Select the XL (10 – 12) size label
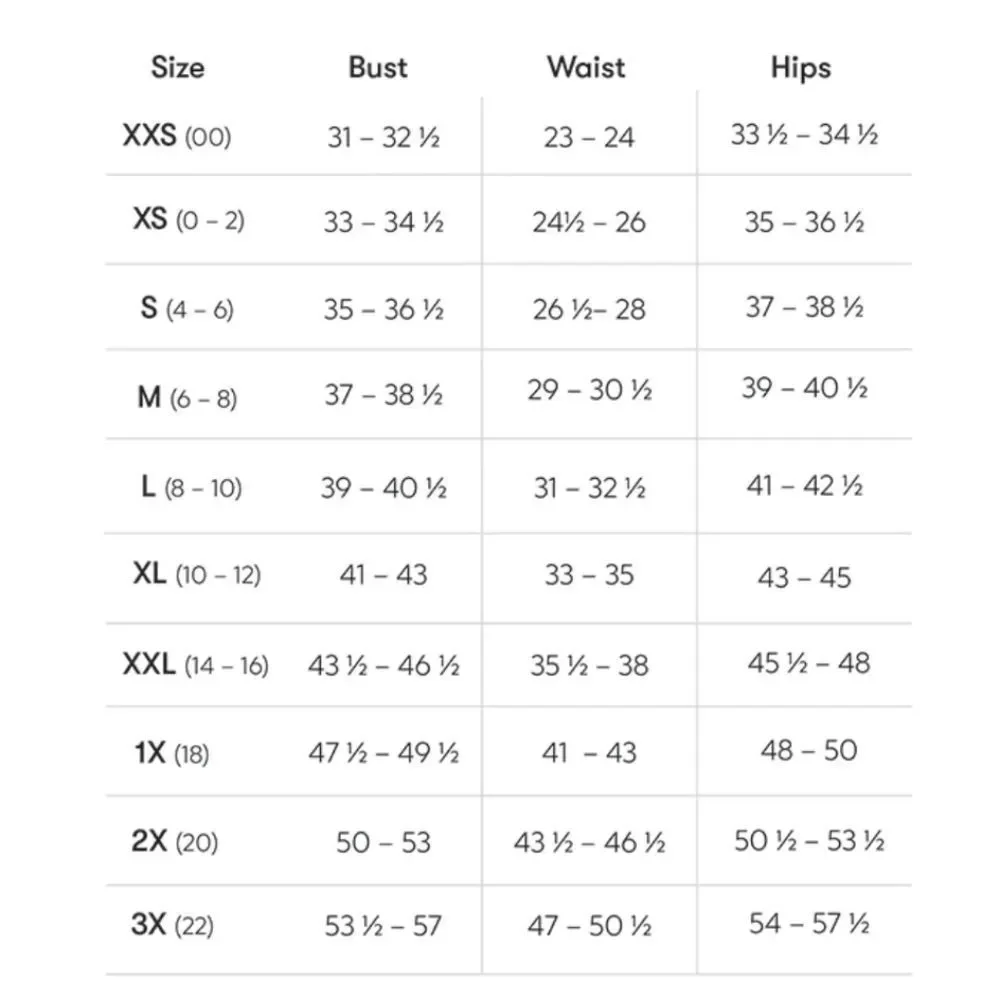Screen dimensions: 1000x1000 196,575
